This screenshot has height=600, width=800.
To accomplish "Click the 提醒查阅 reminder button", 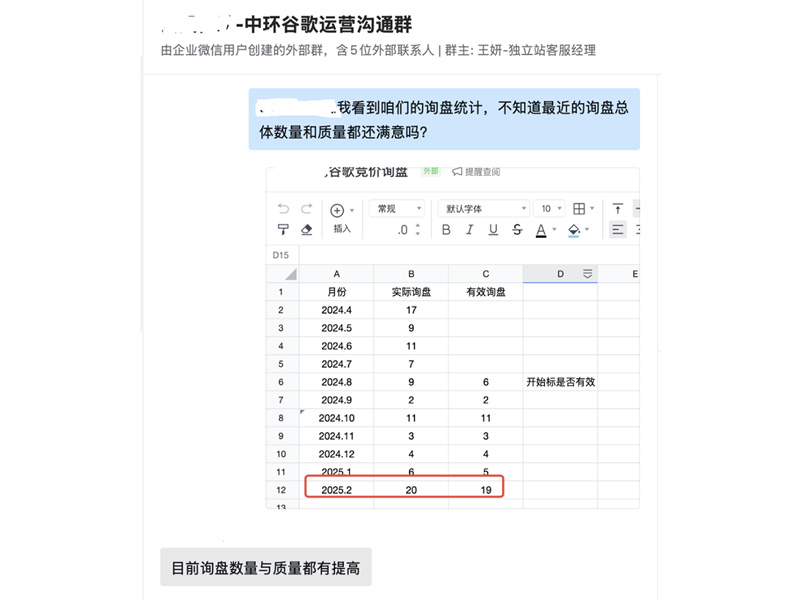I will pos(476,172).
